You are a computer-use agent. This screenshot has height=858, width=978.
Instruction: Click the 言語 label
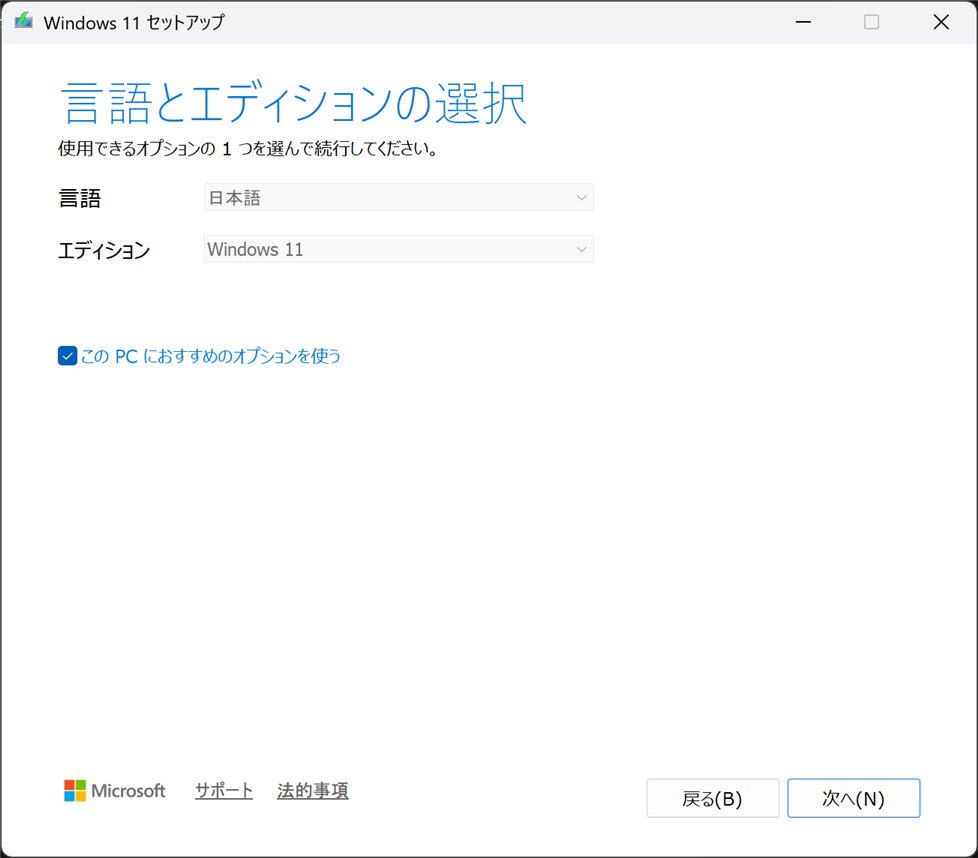click(80, 198)
